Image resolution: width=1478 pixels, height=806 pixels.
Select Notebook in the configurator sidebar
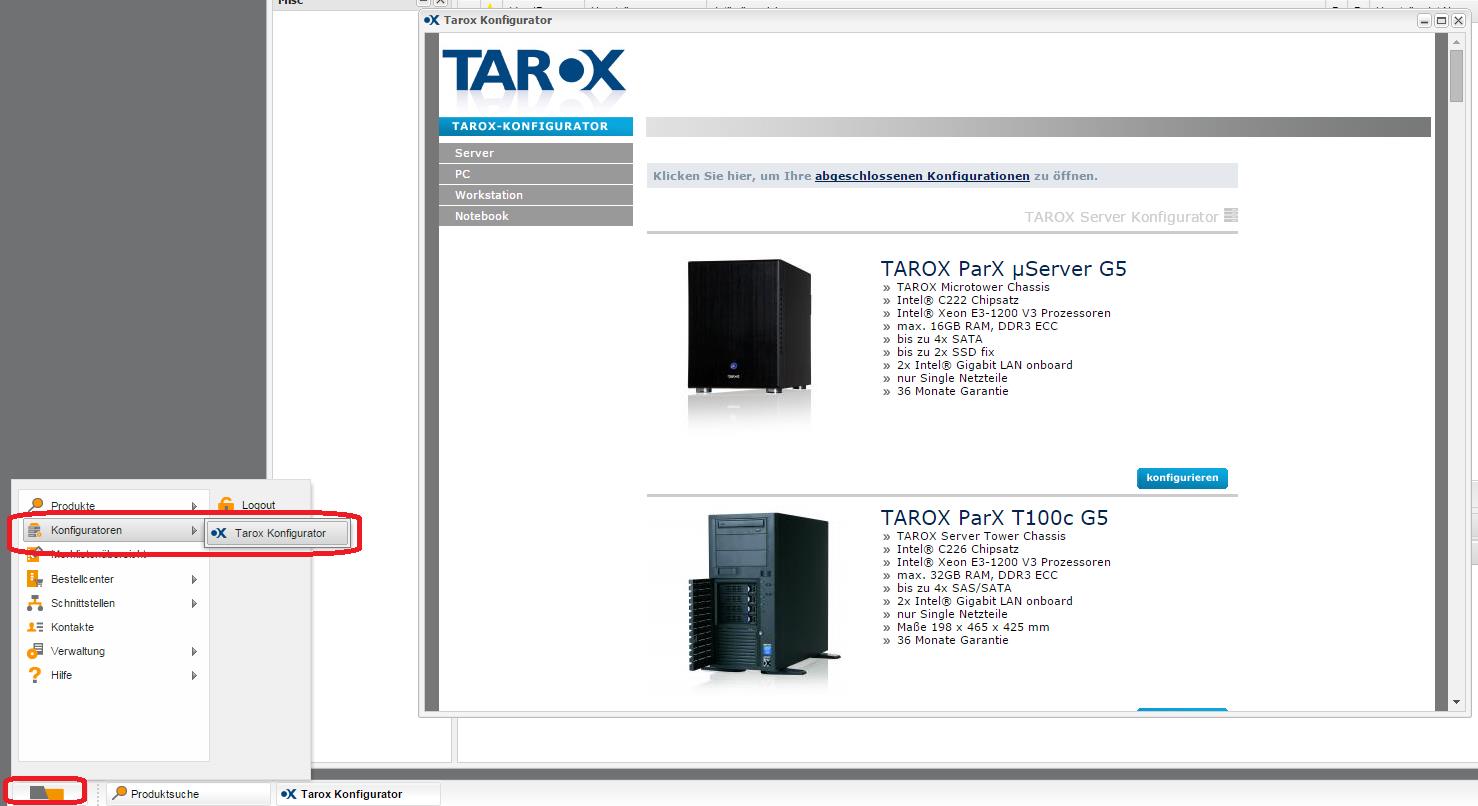click(536, 216)
